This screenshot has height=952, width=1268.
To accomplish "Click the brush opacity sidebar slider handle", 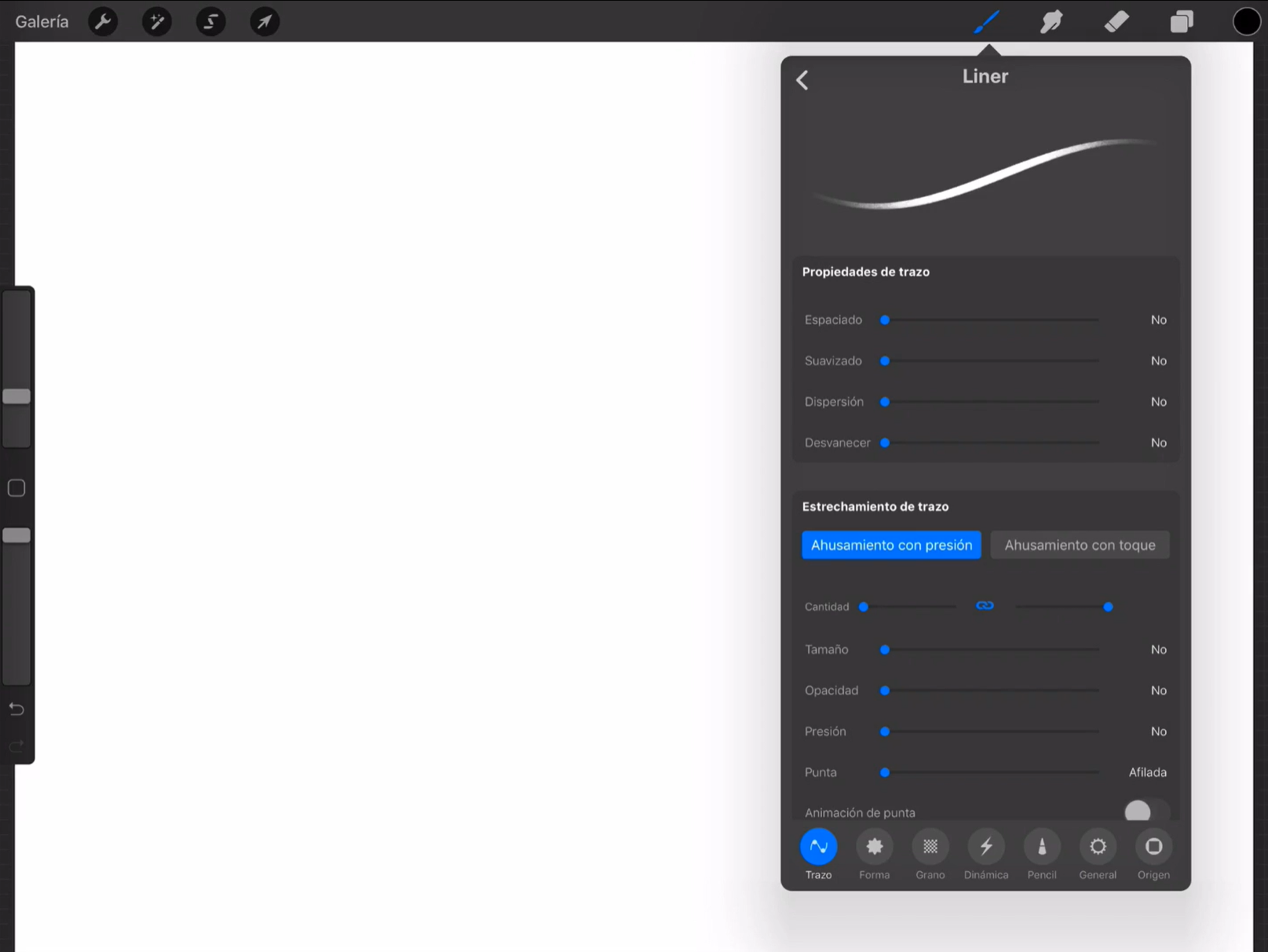I will coord(16,535).
